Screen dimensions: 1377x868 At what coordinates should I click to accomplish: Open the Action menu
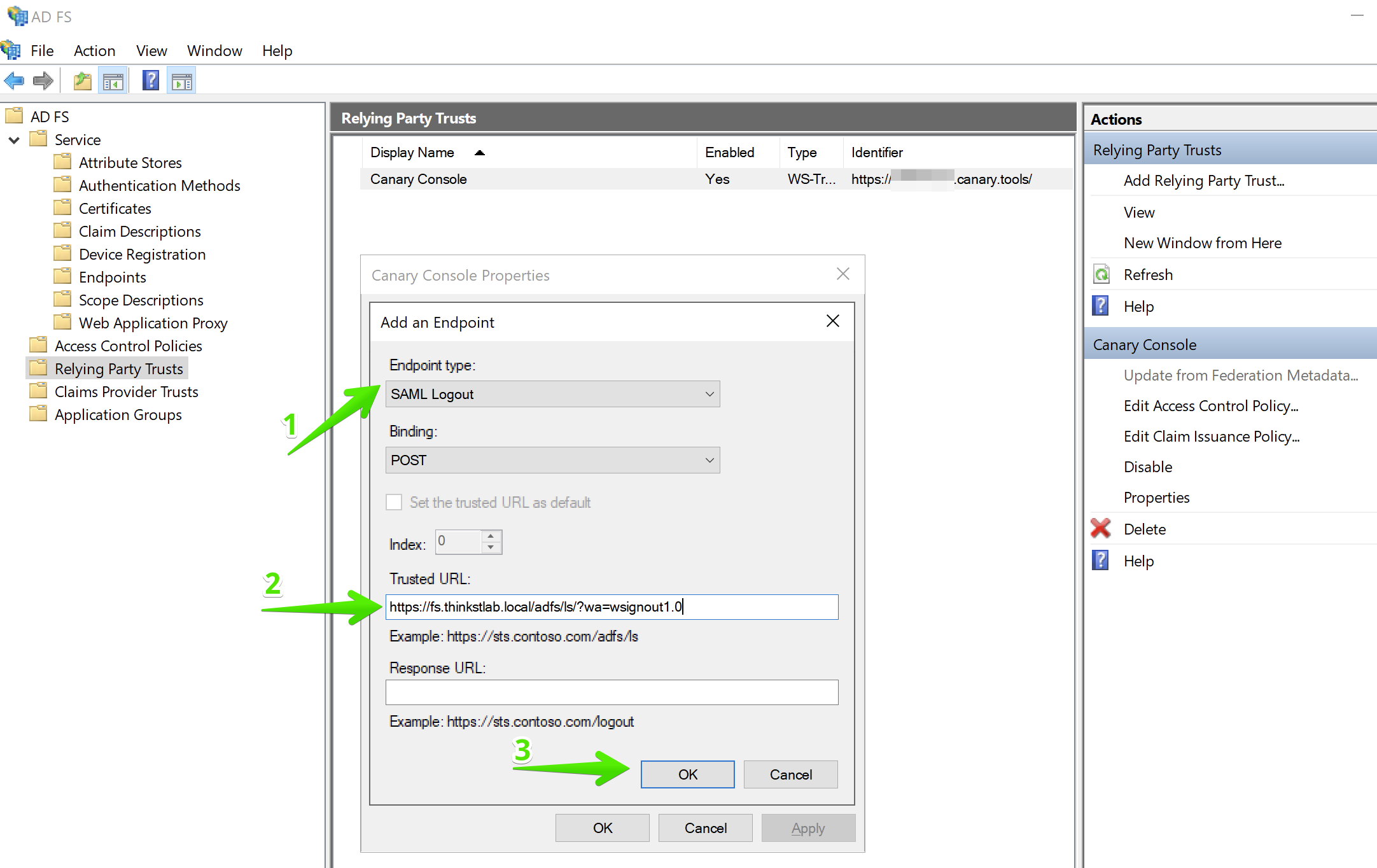[x=94, y=51]
